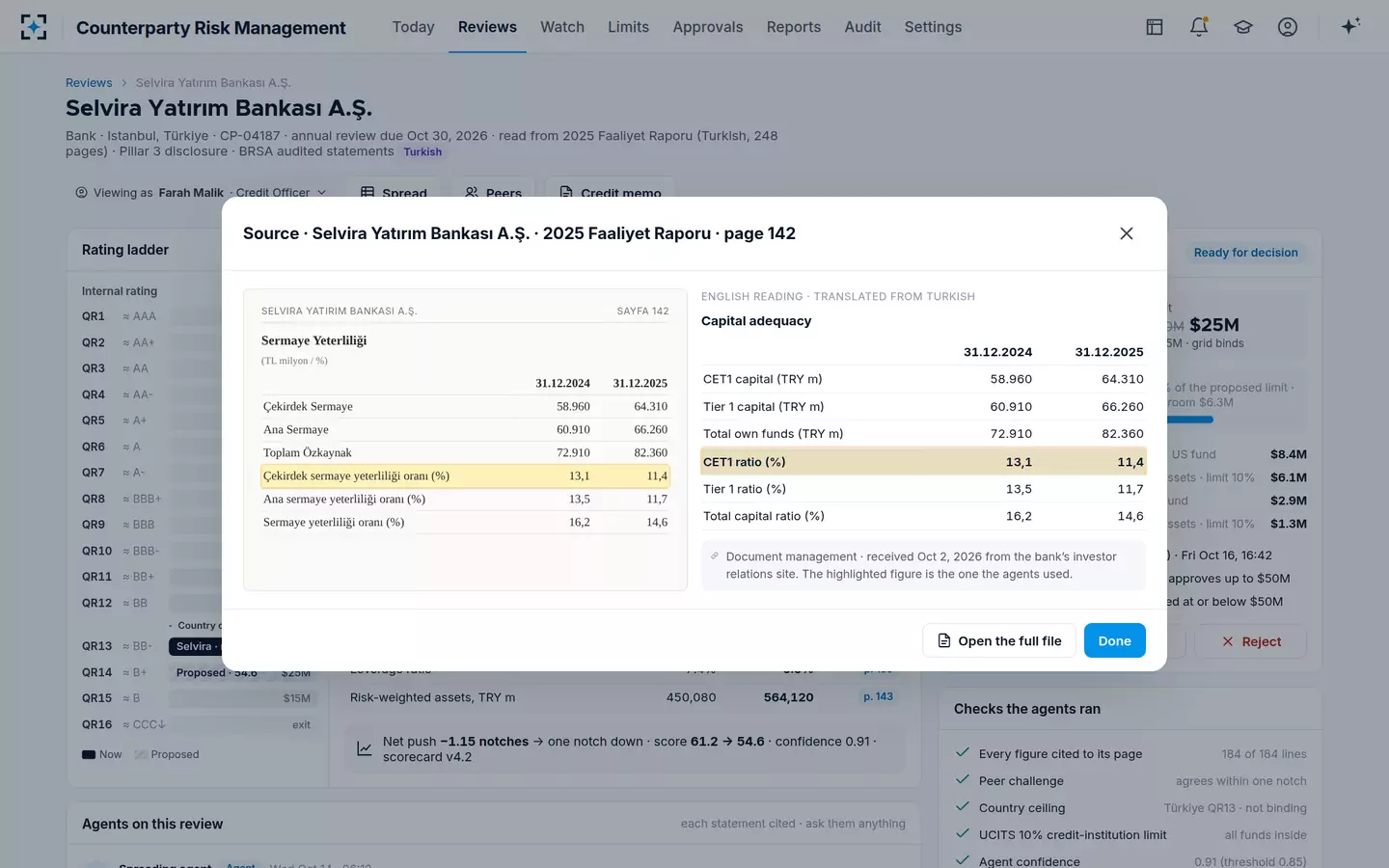The height and width of the screenshot is (868, 1389).
Task: Click the Reviews breadcrumb link
Action: 89,83
